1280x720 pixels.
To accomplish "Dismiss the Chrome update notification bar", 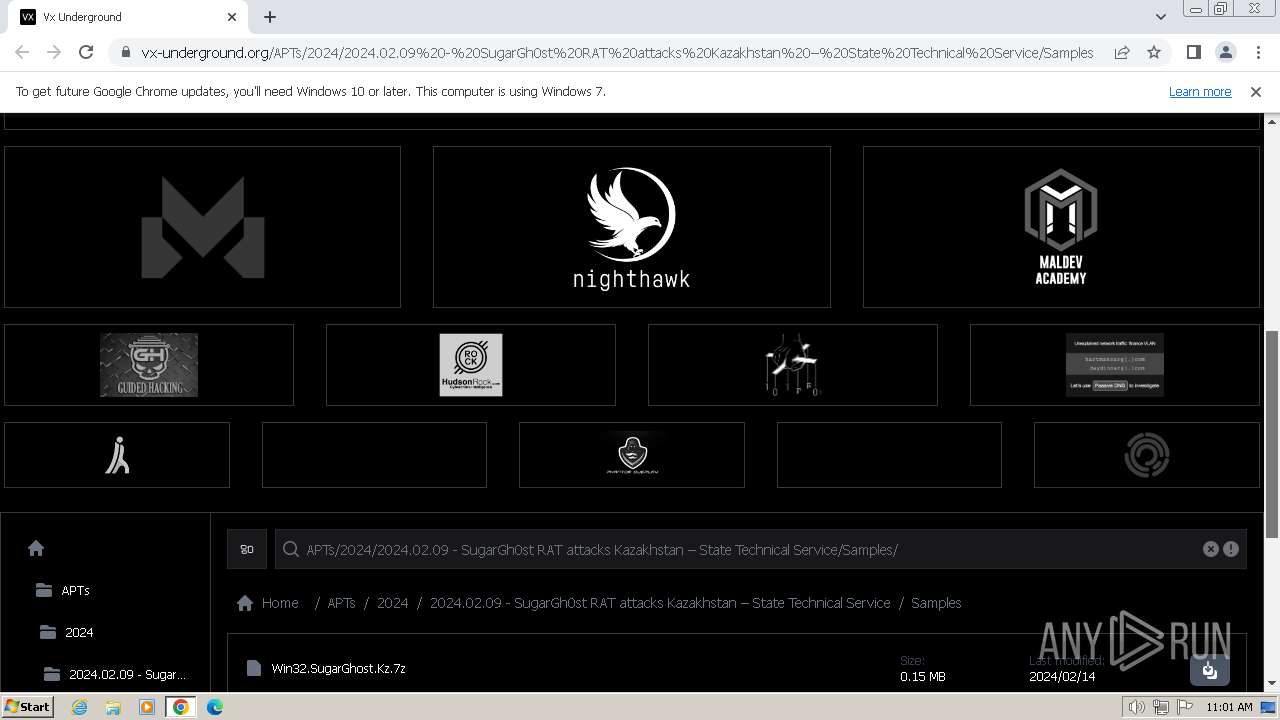I will coord(1256,91).
